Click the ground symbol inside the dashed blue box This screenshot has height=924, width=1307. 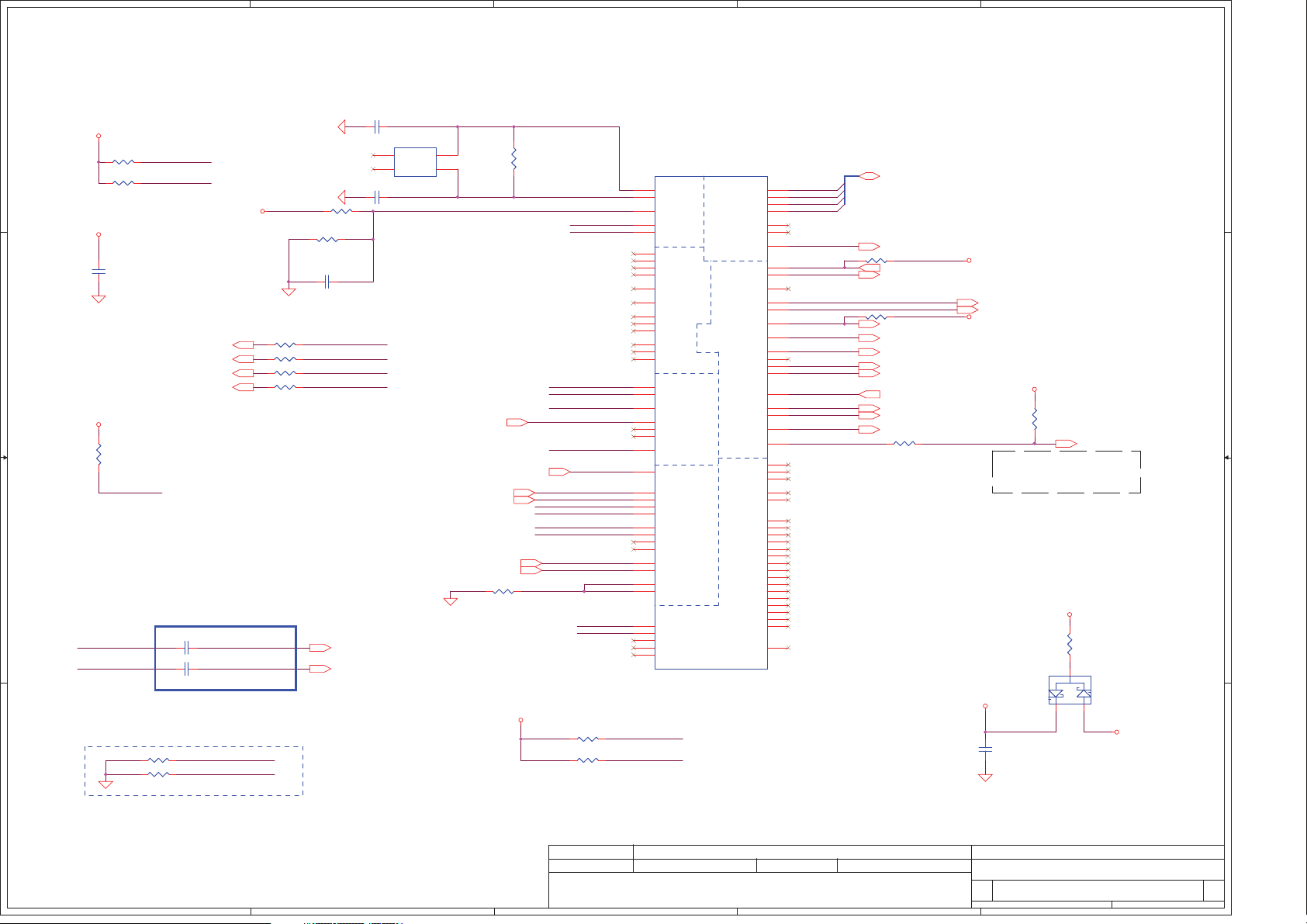[x=105, y=784]
